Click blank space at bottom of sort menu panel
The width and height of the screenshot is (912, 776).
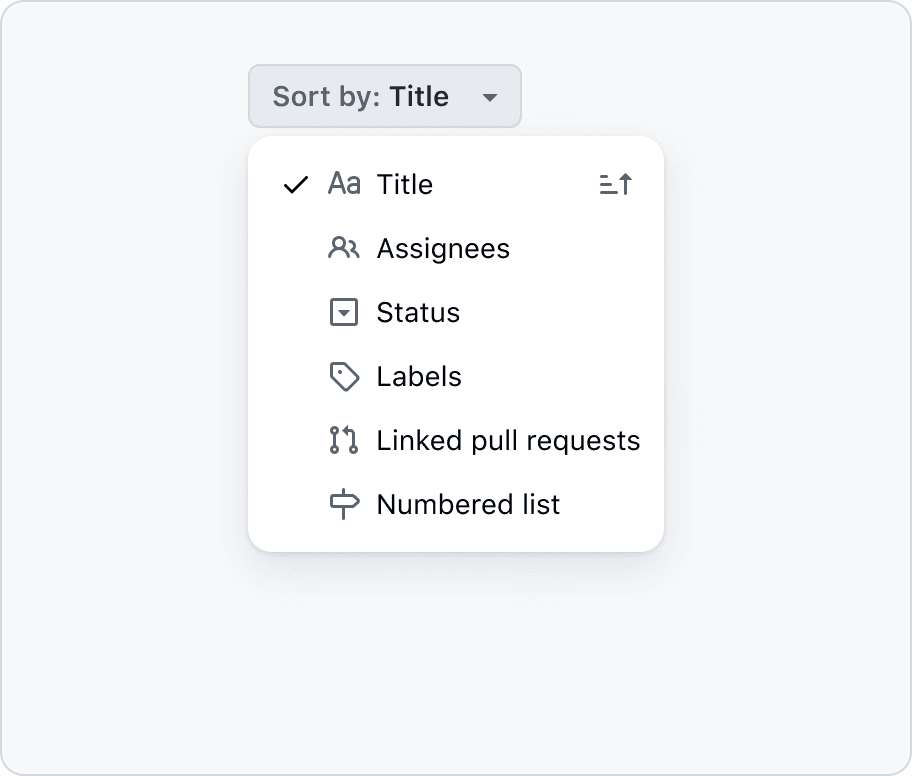456,539
